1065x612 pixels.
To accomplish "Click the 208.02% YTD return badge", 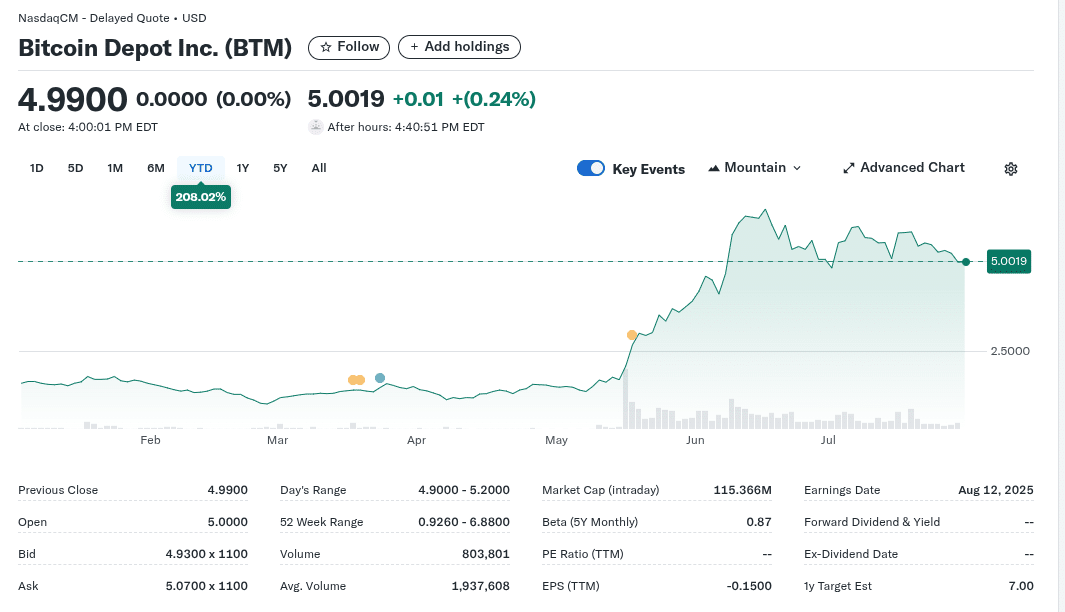I will (x=200, y=197).
